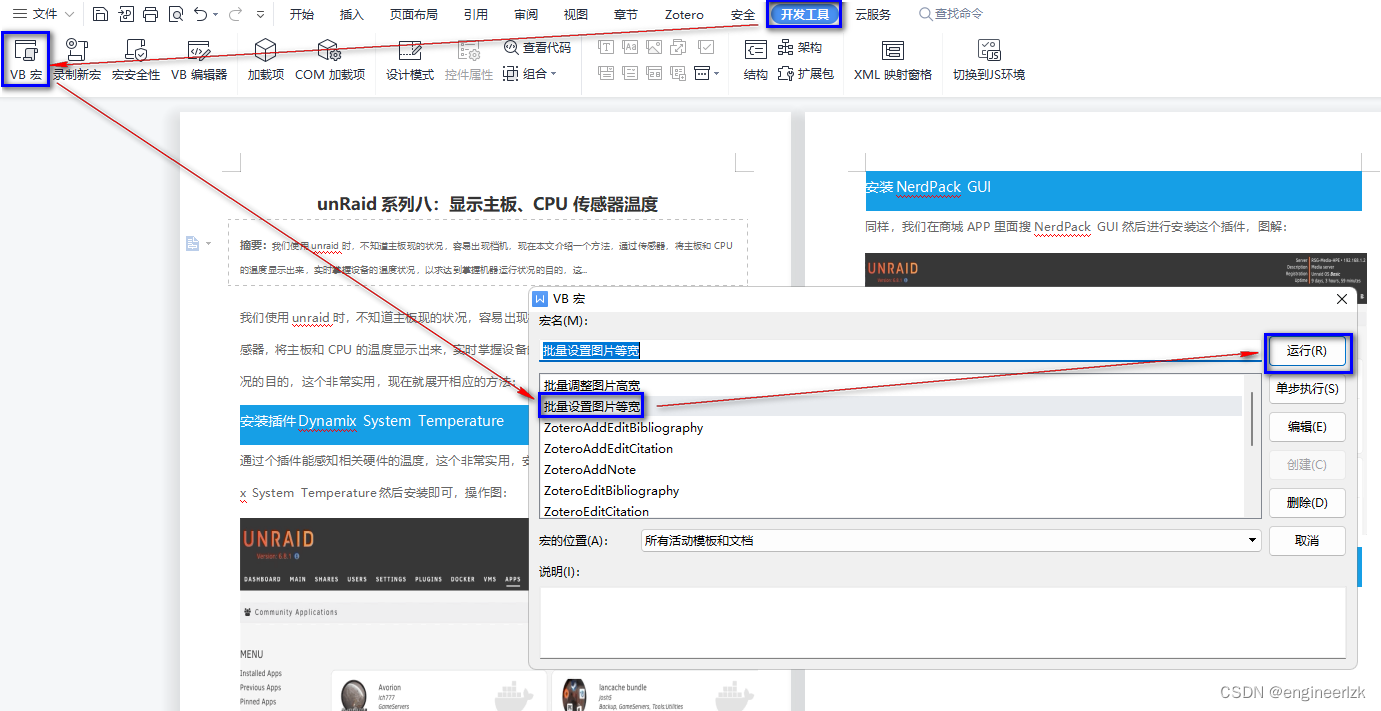The image size is (1381, 711).
Task: Click 查找命令 search command box
Action: [x=950, y=14]
